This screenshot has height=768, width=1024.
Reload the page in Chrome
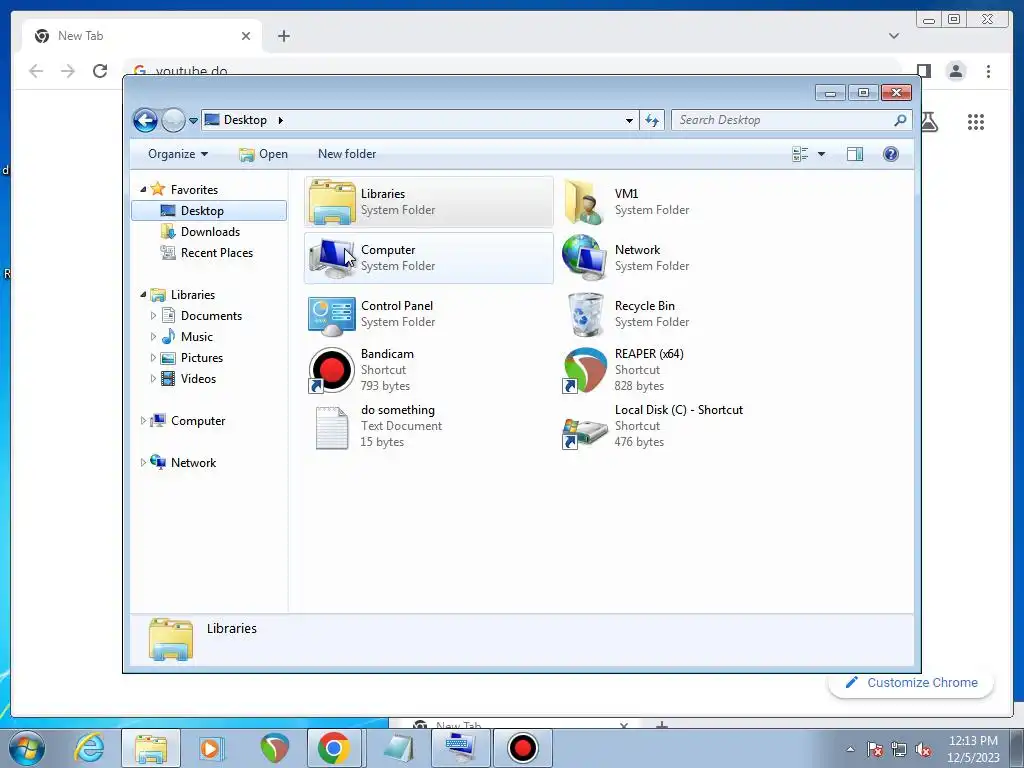click(x=100, y=71)
